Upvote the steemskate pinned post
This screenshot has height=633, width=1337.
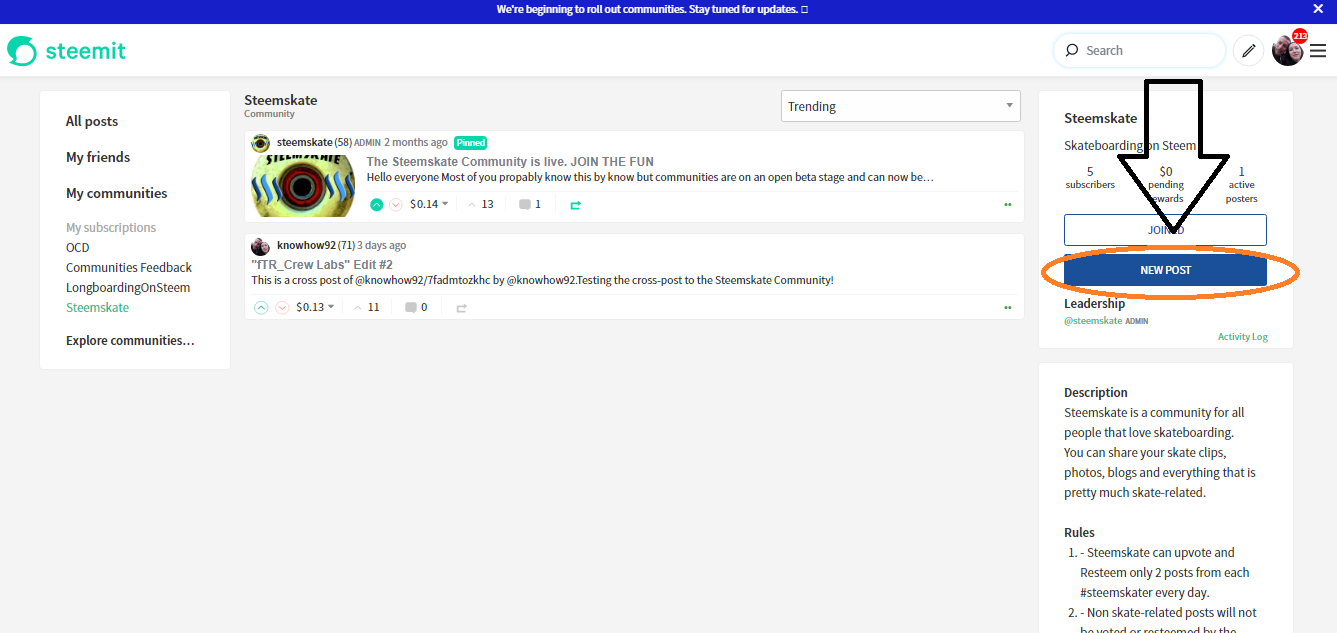377,205
